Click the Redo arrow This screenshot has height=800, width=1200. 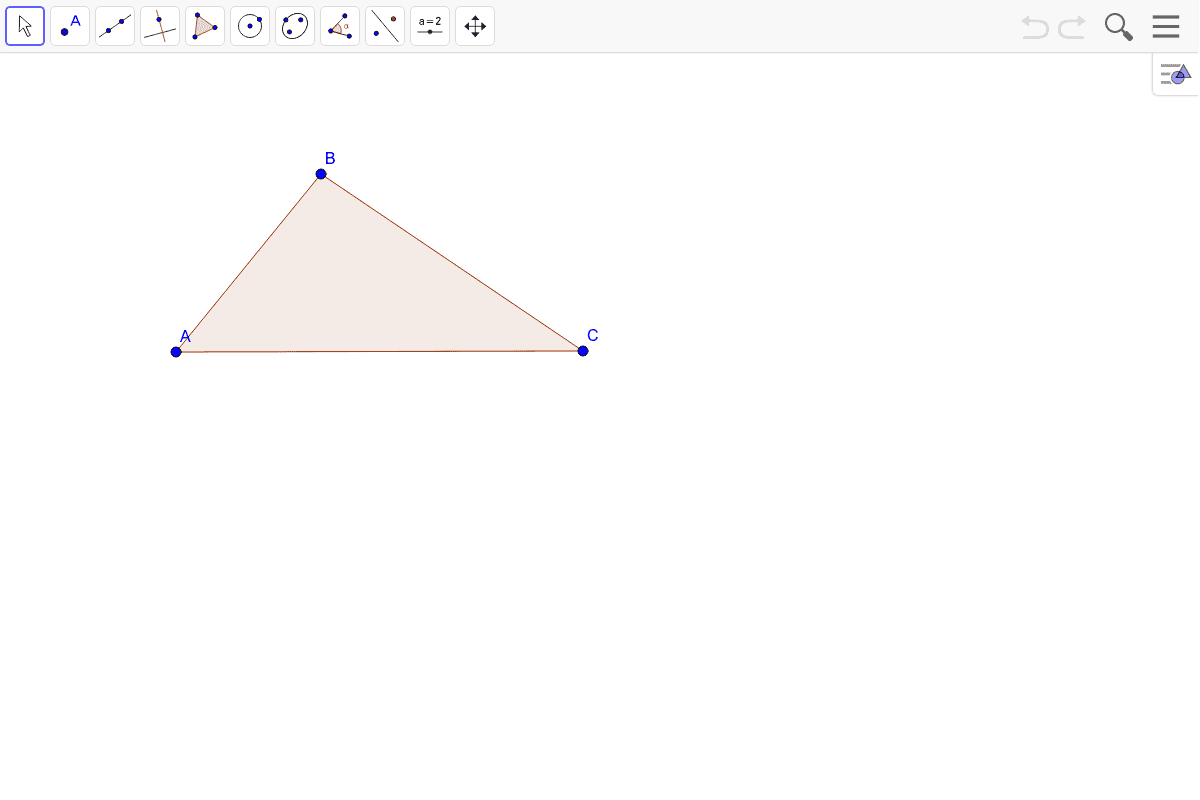pyautogui.click(x=1072, y=27)
